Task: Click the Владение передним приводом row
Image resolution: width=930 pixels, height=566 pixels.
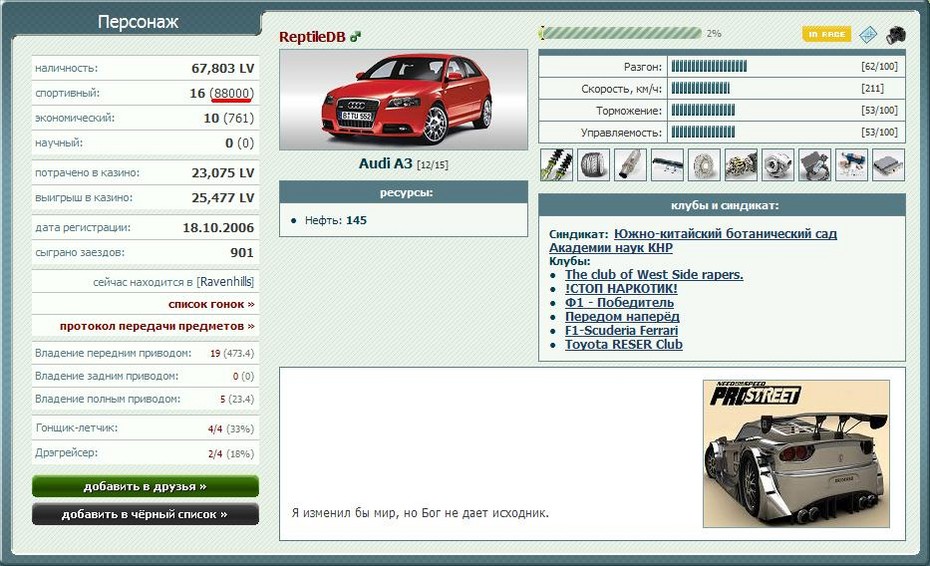Action: pos(145,353)
